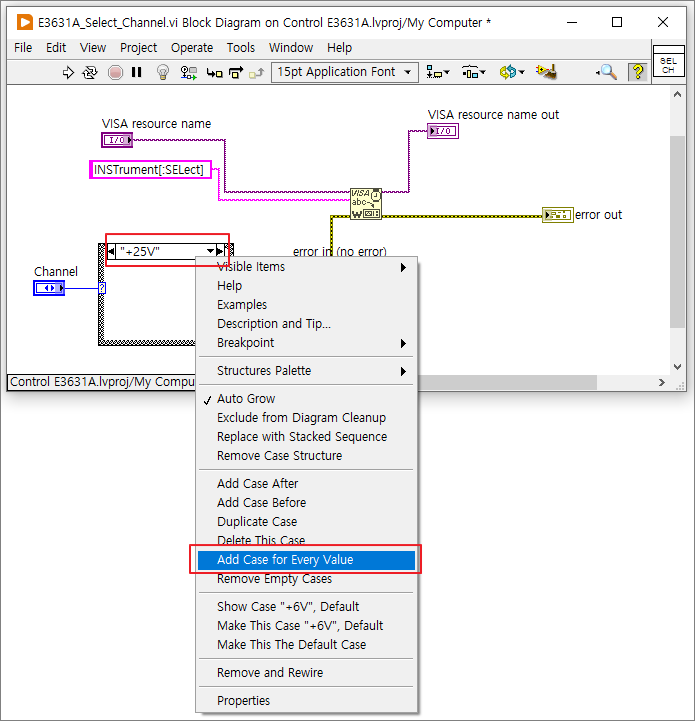Open the Help menu in menu bar
This screenshot has width=695, height=721.
pos(339,48)
